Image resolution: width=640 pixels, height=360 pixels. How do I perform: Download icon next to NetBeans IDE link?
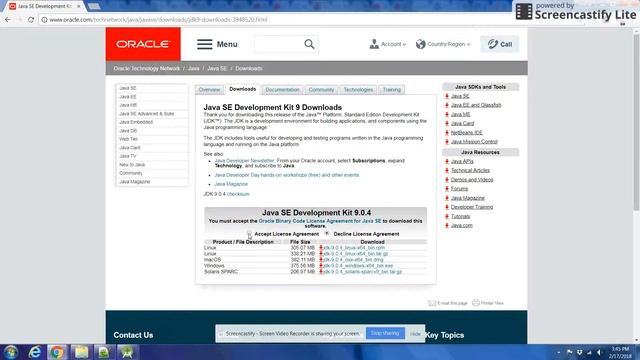(x=447, y=133)
